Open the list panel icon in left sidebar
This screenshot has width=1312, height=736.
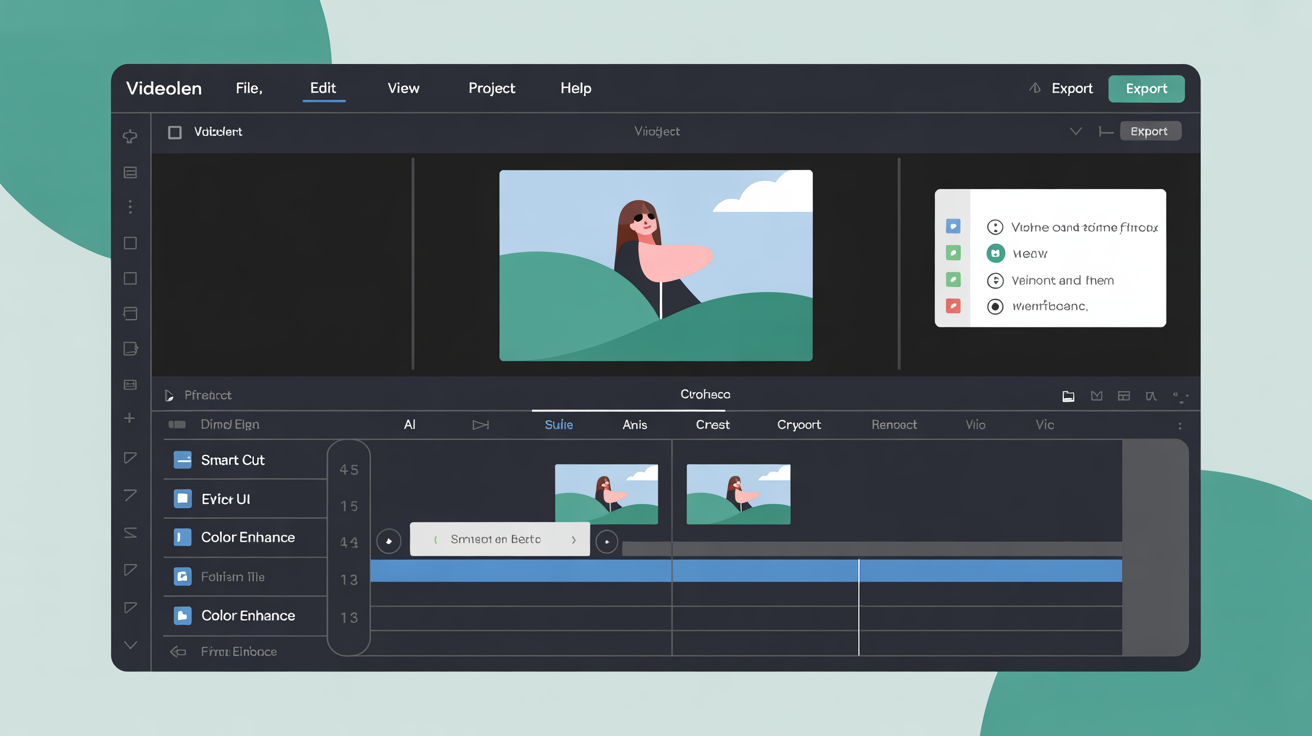click(130, 173)
